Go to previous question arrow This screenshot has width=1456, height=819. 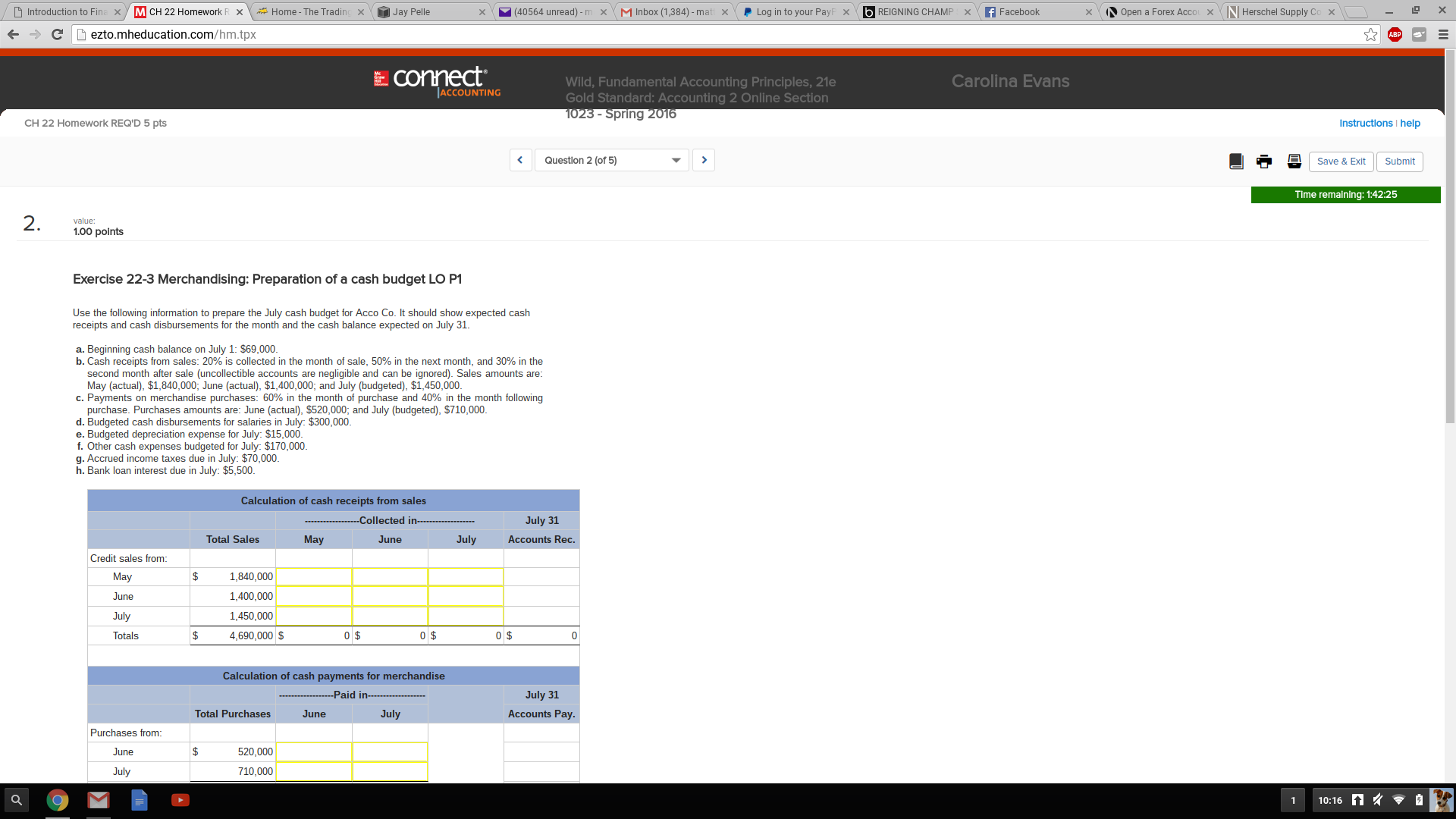pos(520,160)
